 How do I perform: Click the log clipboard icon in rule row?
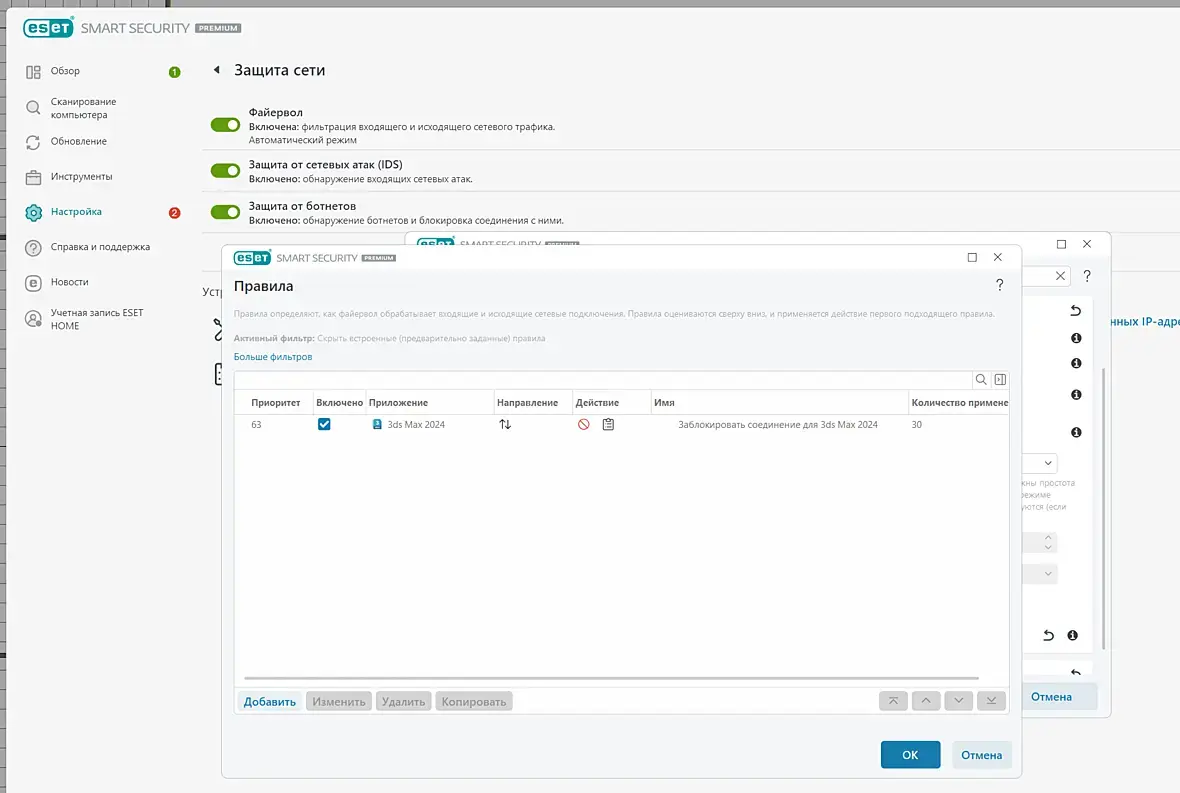click(x=608, y=424)
